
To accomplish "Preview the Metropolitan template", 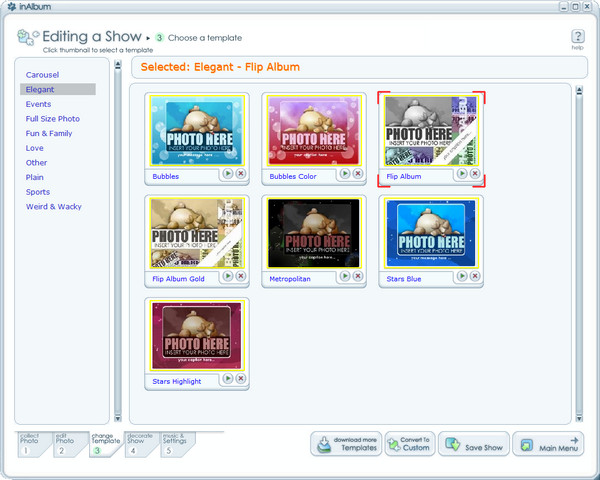I will [344, 275].
